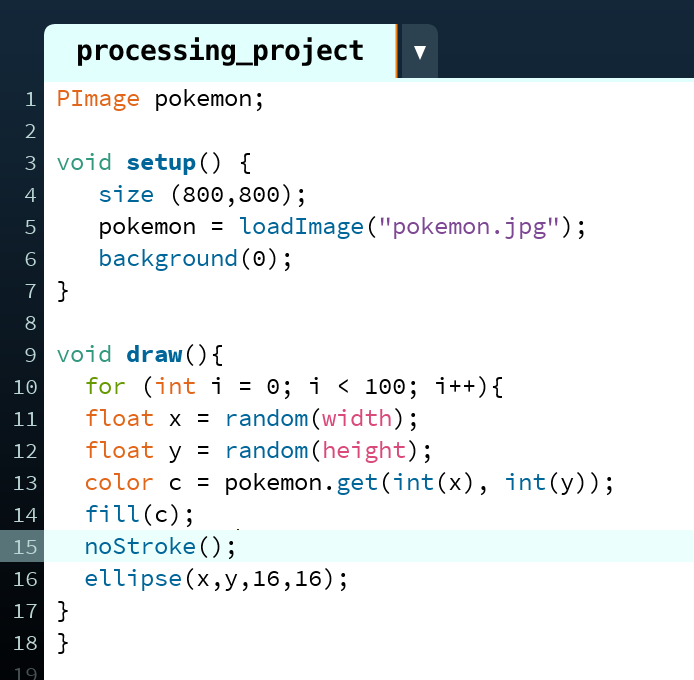Open the tab dropdown arrow menu
694x680 pixels.
419,52
